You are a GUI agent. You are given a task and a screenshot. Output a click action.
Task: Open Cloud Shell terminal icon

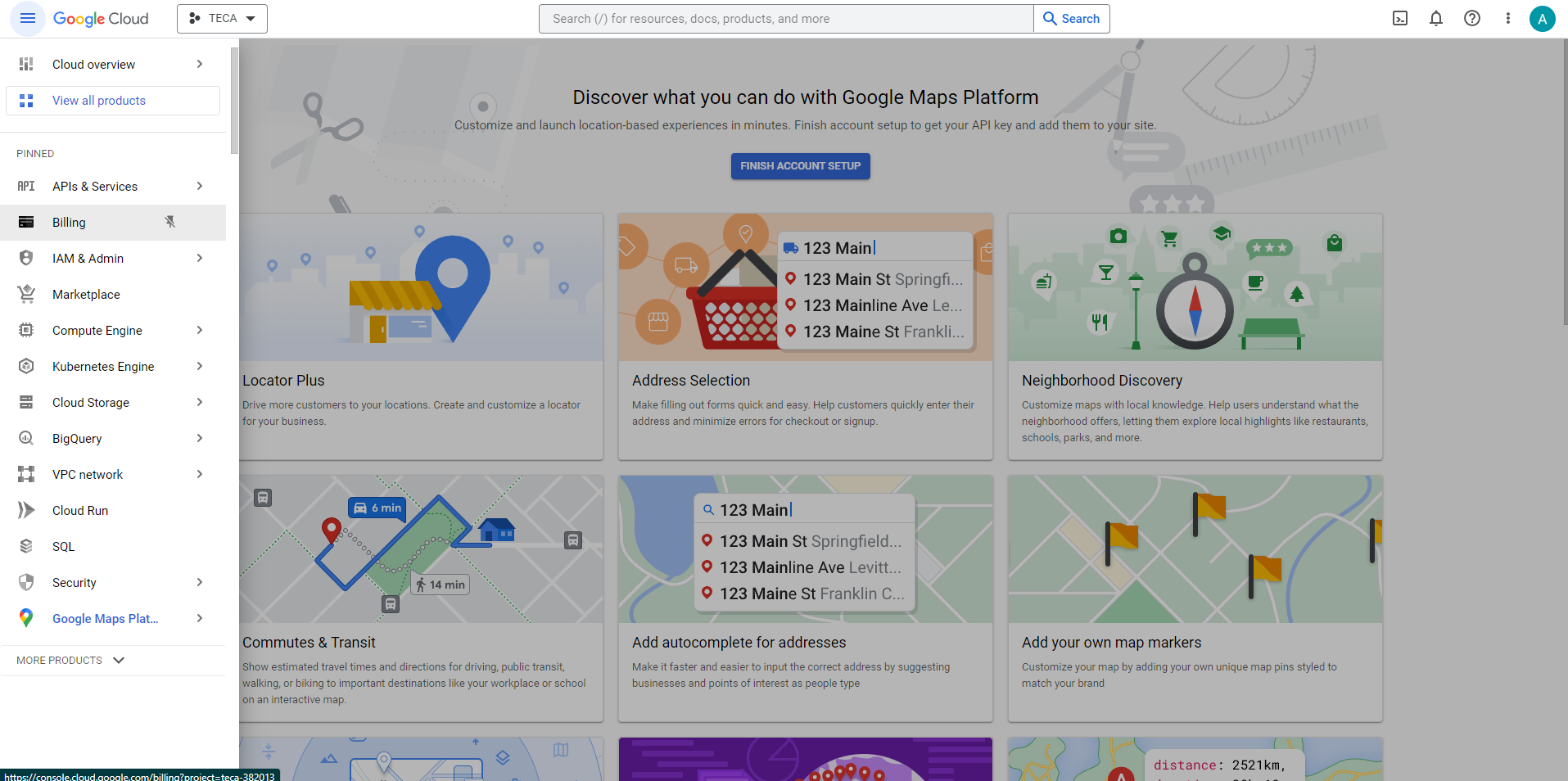click(1400, 18)
